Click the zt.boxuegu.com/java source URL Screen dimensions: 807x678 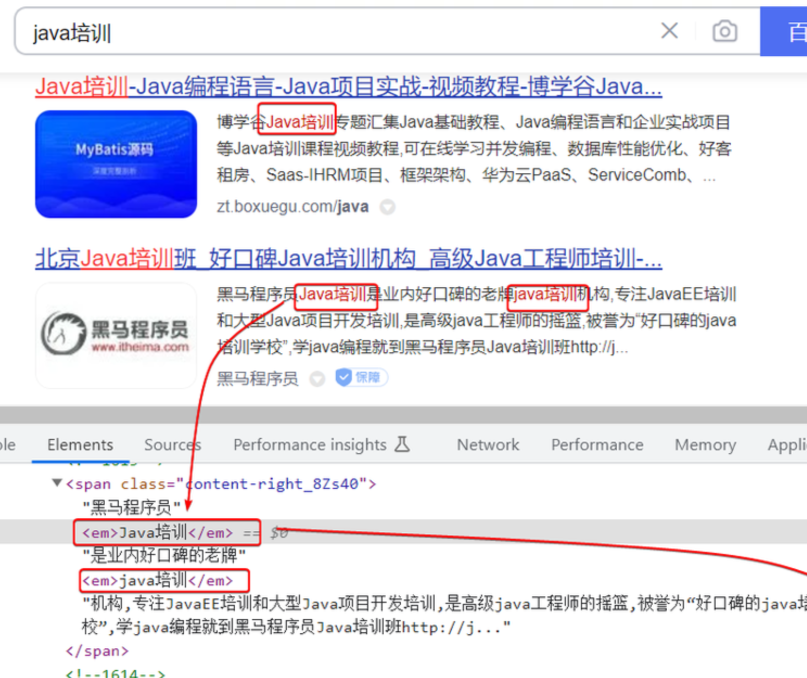coord(292,207)
